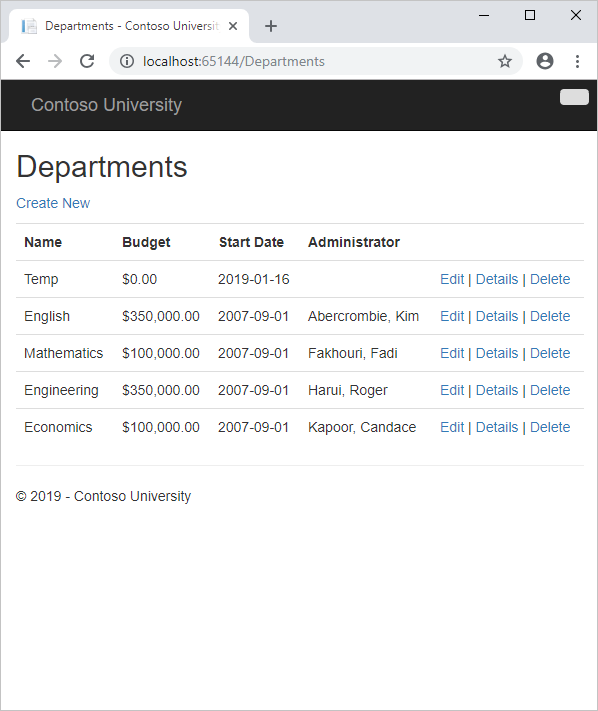Edit the Temp department
This screenshot has width=598, height=711.
pos(452,279)
